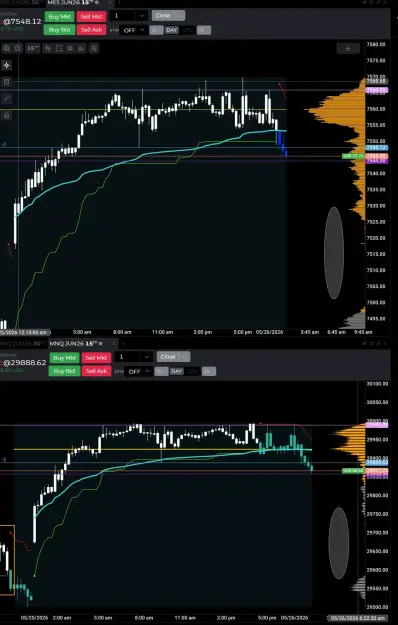Viewport: 398px width, 625px height.
Task: Click Close position button in MNQ panel
Action: (x=168, y=357)
